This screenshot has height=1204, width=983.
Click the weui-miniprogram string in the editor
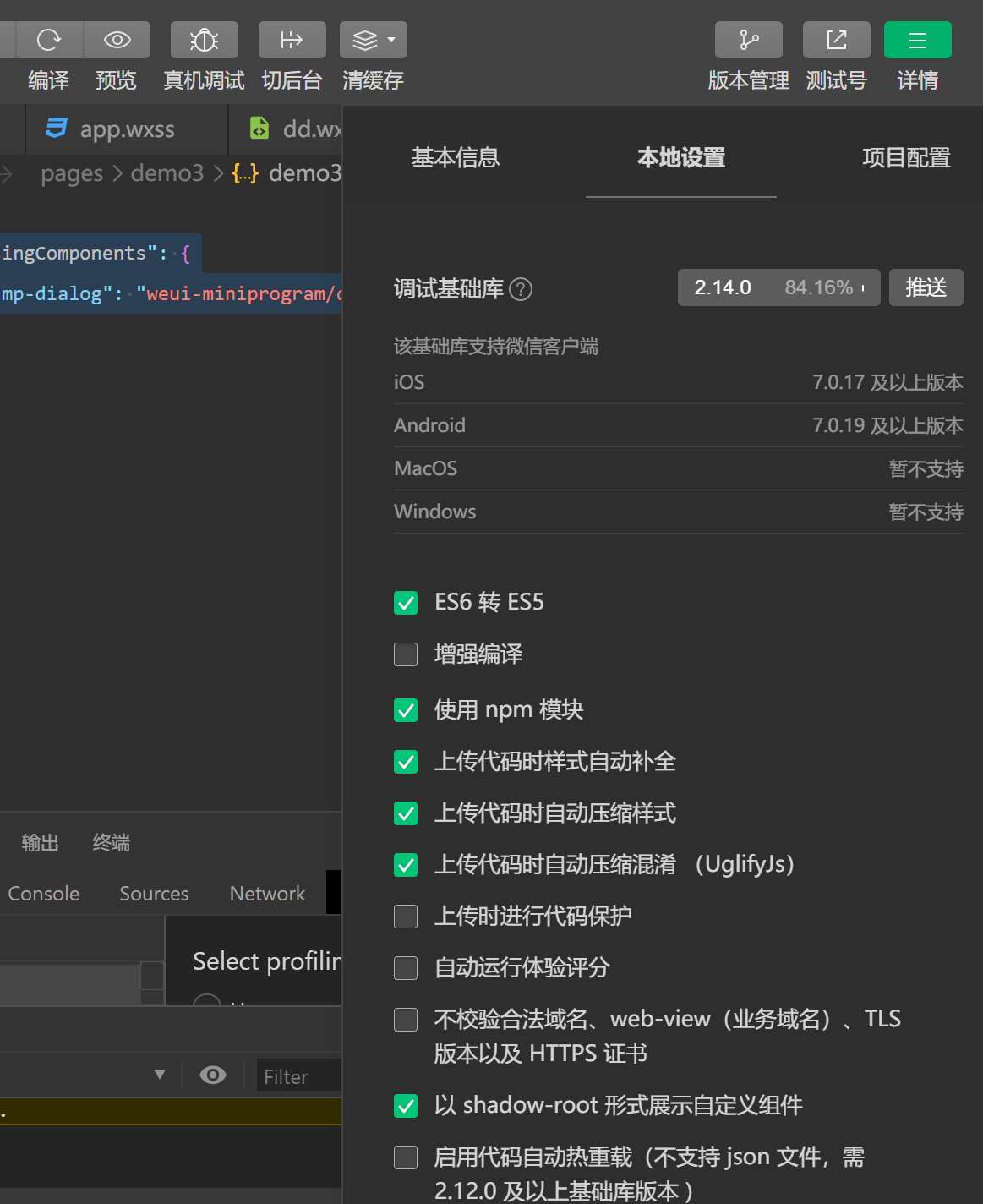coord(239,294)
